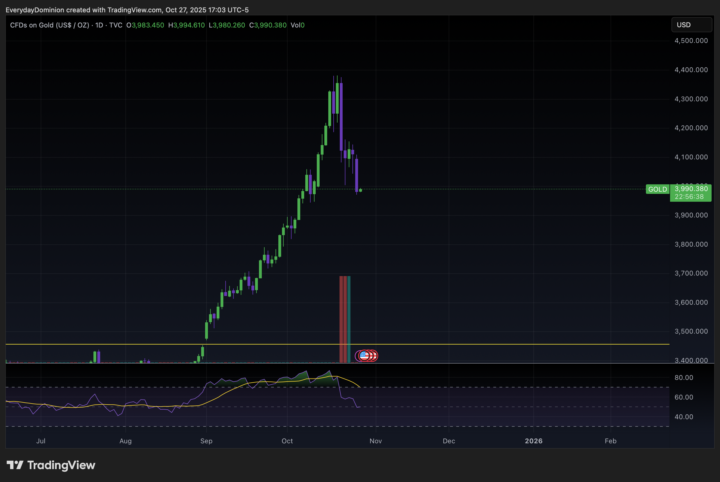Click the Nov label on time axis
Image resolution: width=720 pixels, height=482 pixels.
[x=376, y=441]
